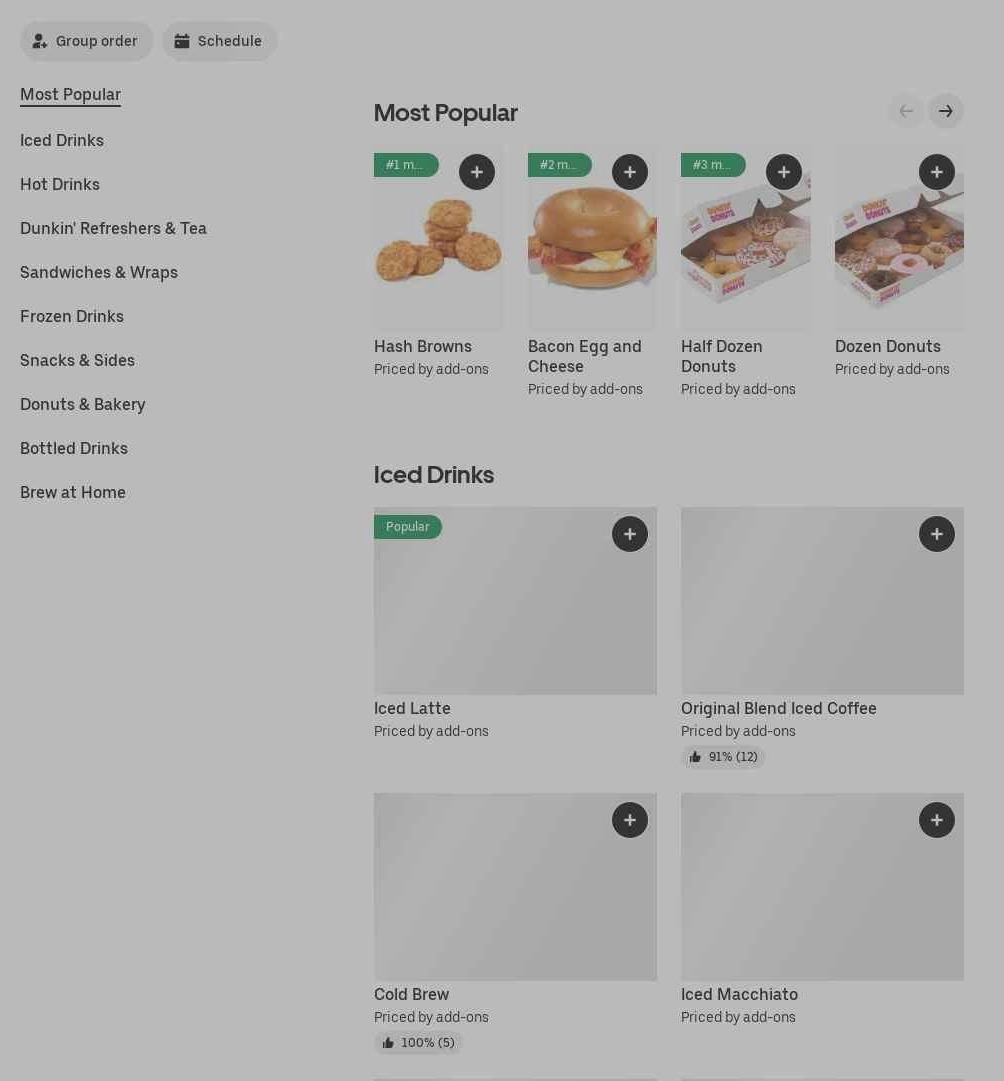Go to Dunkin' Refreshers & Tea section

(113, 228)
